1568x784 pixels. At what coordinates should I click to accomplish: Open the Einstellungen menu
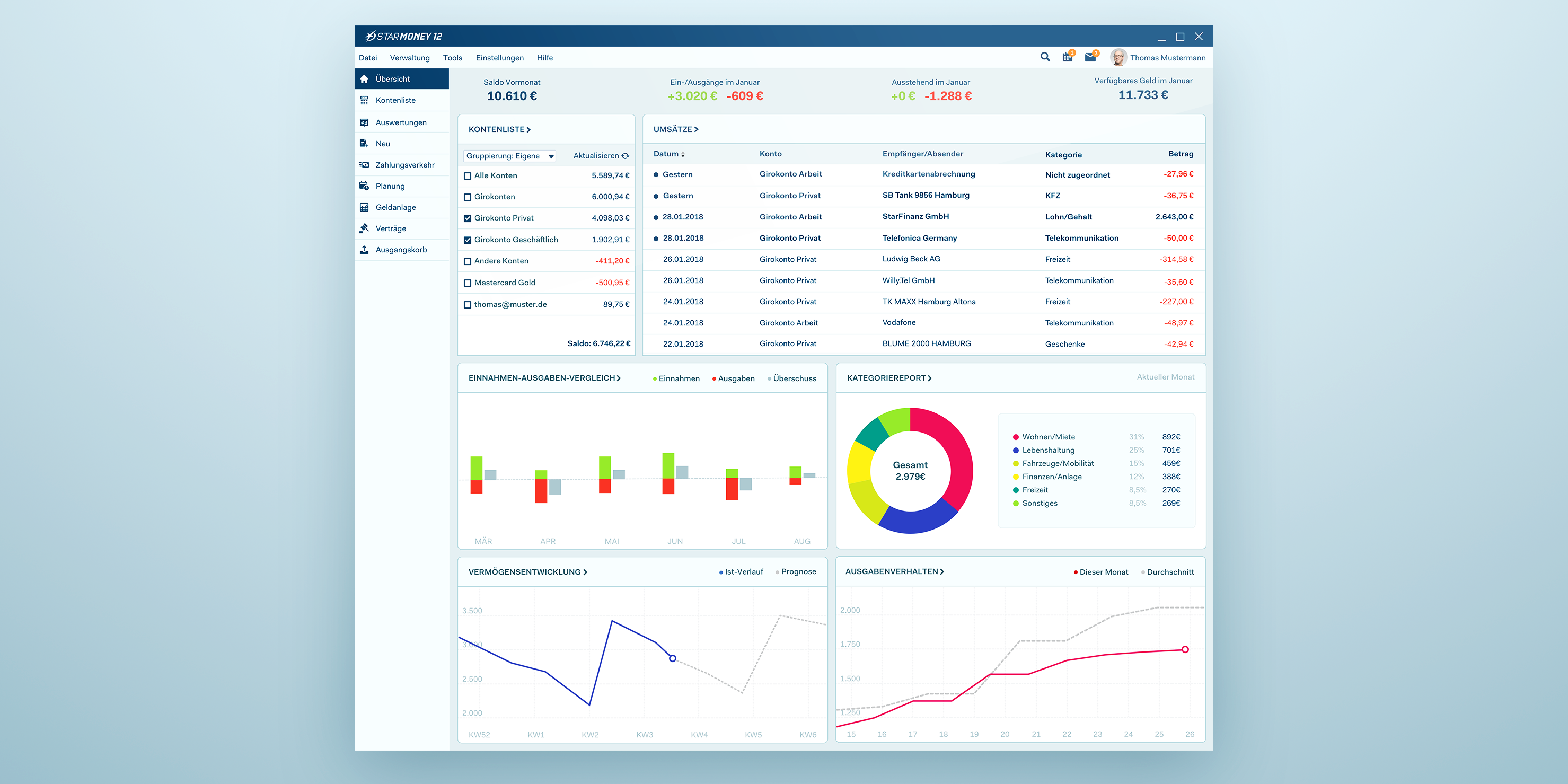[x=499, y=58]
